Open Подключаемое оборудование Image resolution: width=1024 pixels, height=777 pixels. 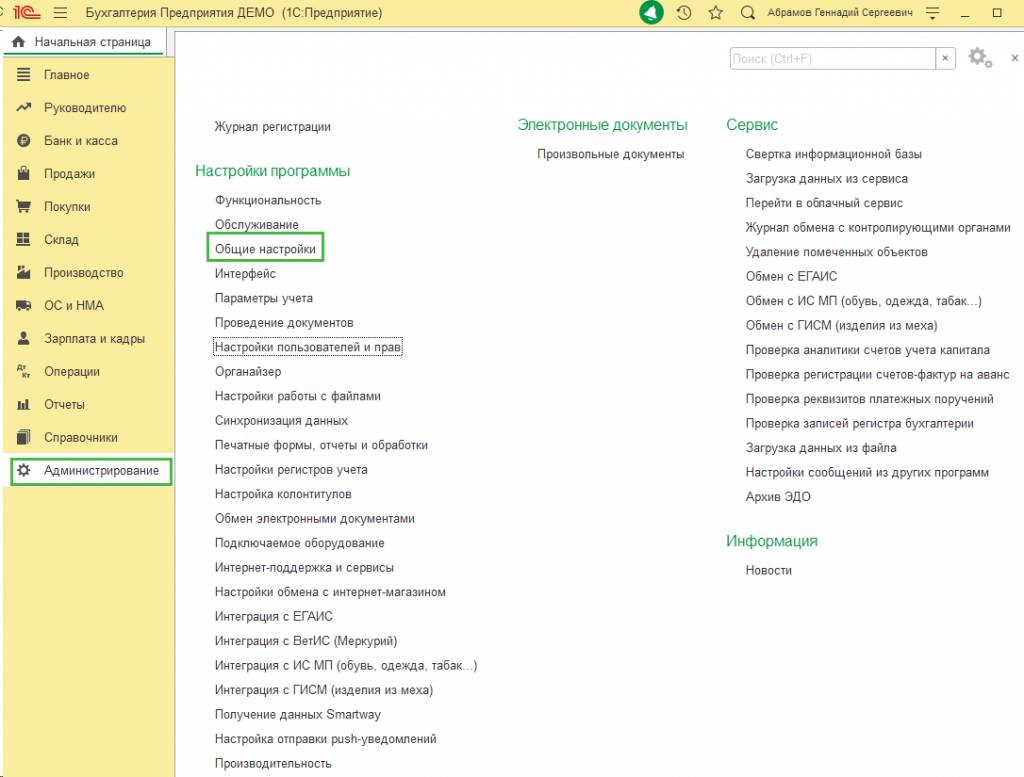(x=299, y=543)
